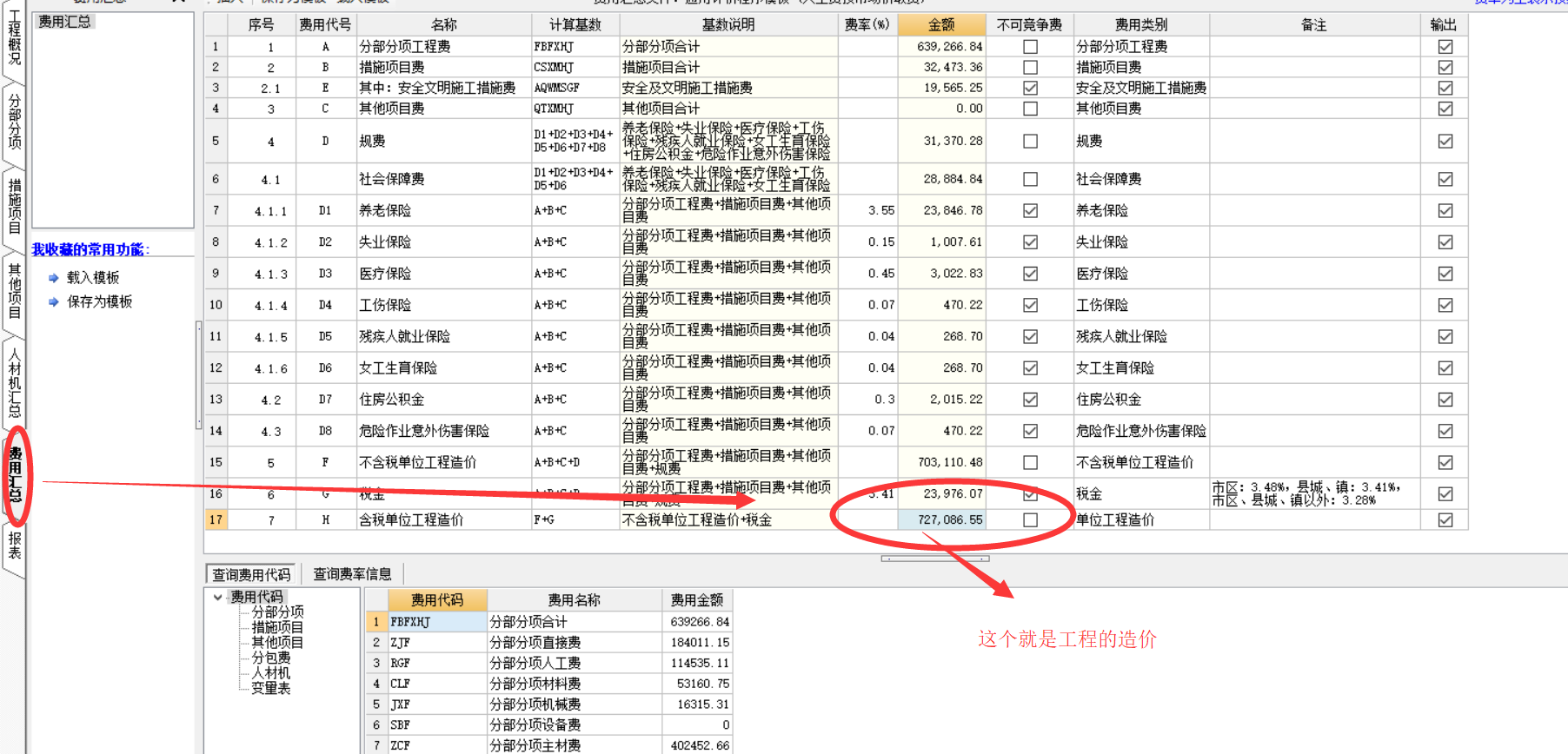Screen dimensions: 1568x754
Task: Select 分包费 in the 费用代码 tree
Action: tap(271, 658)
